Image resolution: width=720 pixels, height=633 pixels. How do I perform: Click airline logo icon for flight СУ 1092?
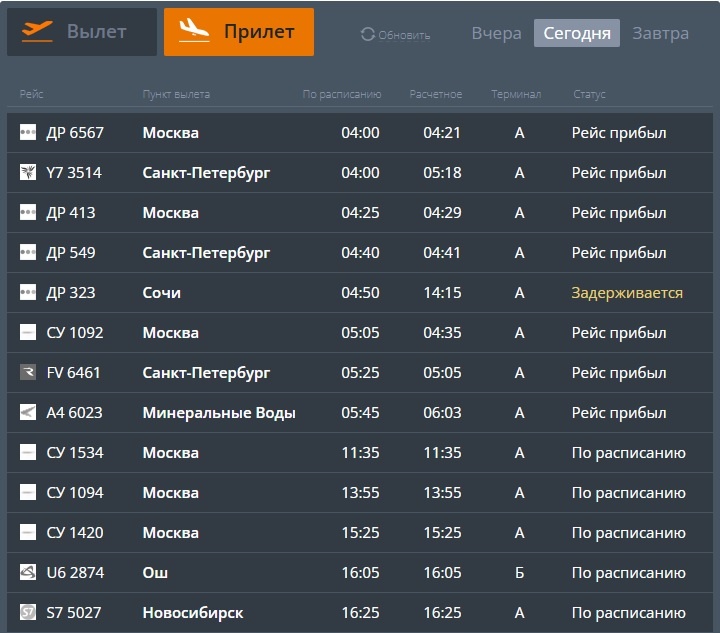(28, 332)
